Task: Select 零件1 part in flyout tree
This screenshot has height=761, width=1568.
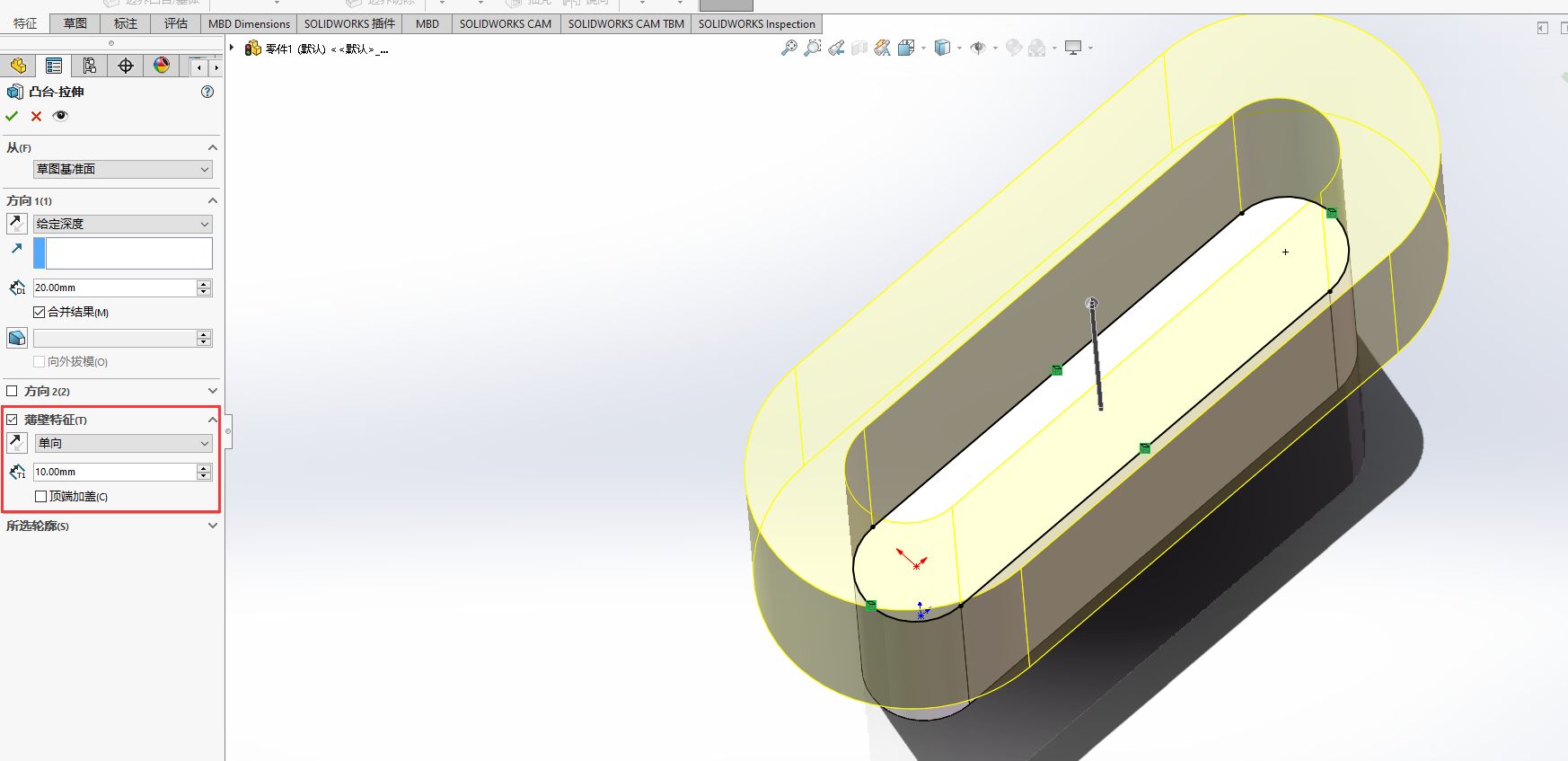Action: pos(316,49)
